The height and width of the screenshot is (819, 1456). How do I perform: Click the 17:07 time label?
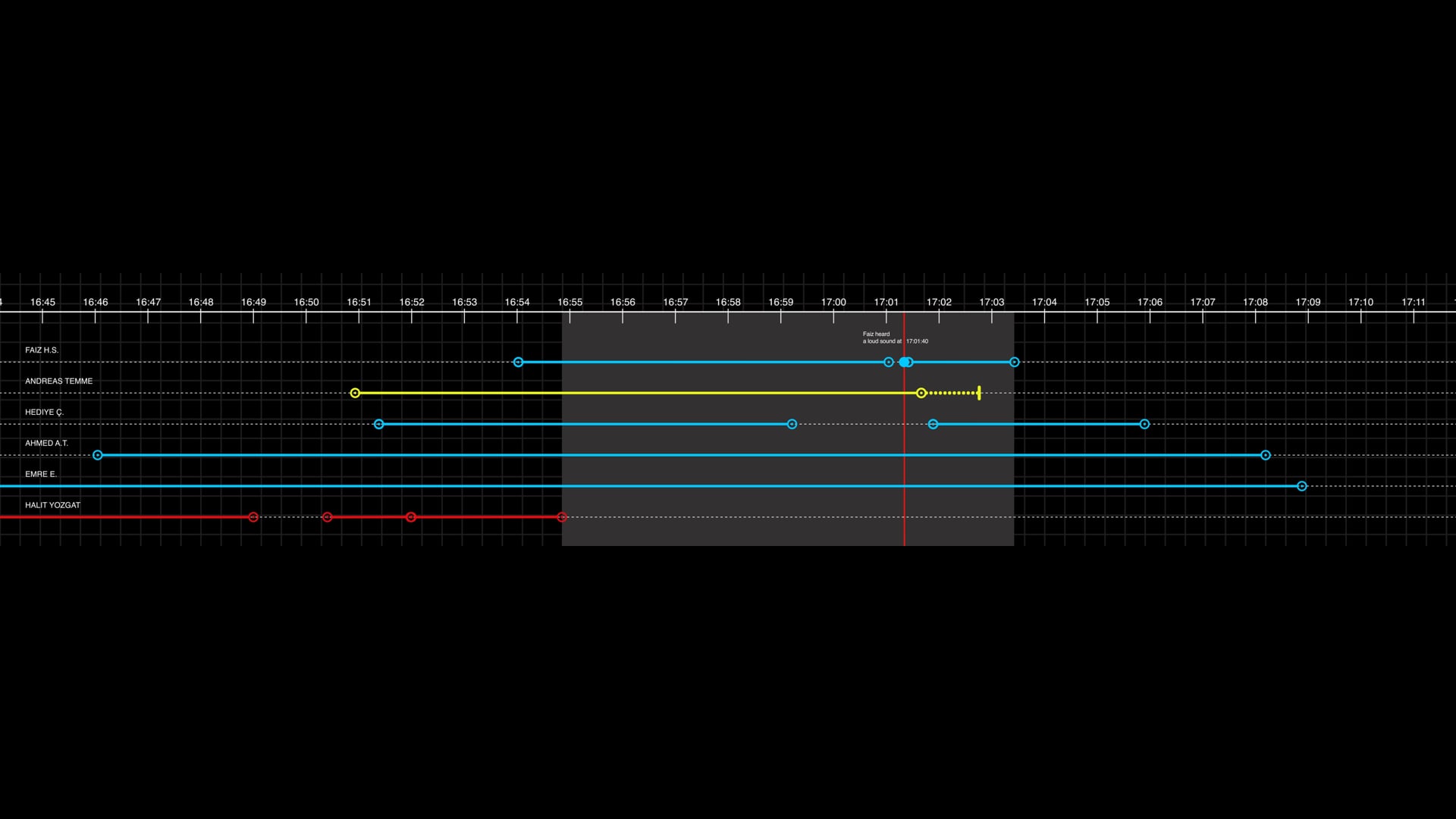(x=1203, y=302)
